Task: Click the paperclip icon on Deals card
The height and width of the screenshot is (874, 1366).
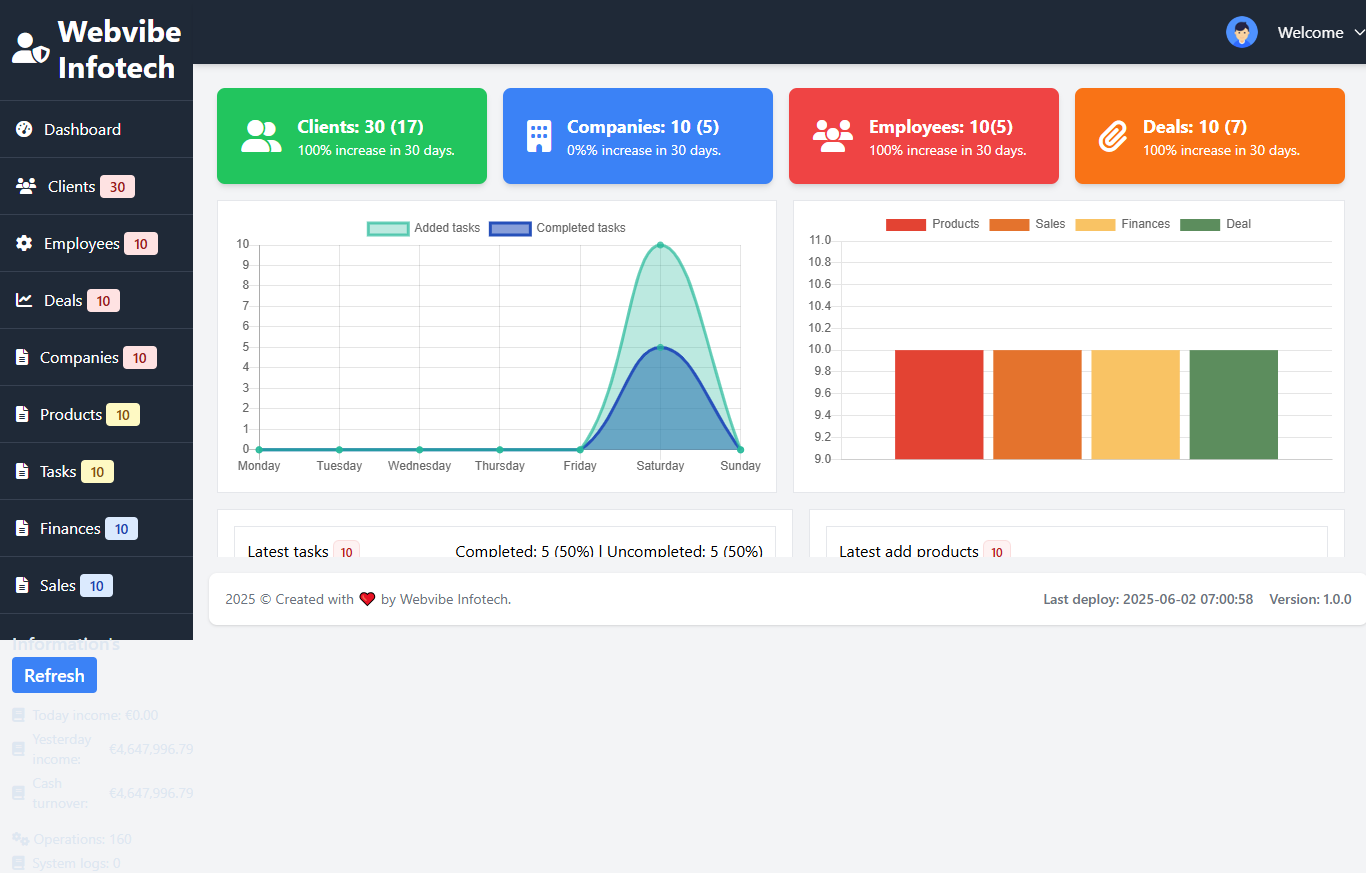Action: pos(1113,136)
